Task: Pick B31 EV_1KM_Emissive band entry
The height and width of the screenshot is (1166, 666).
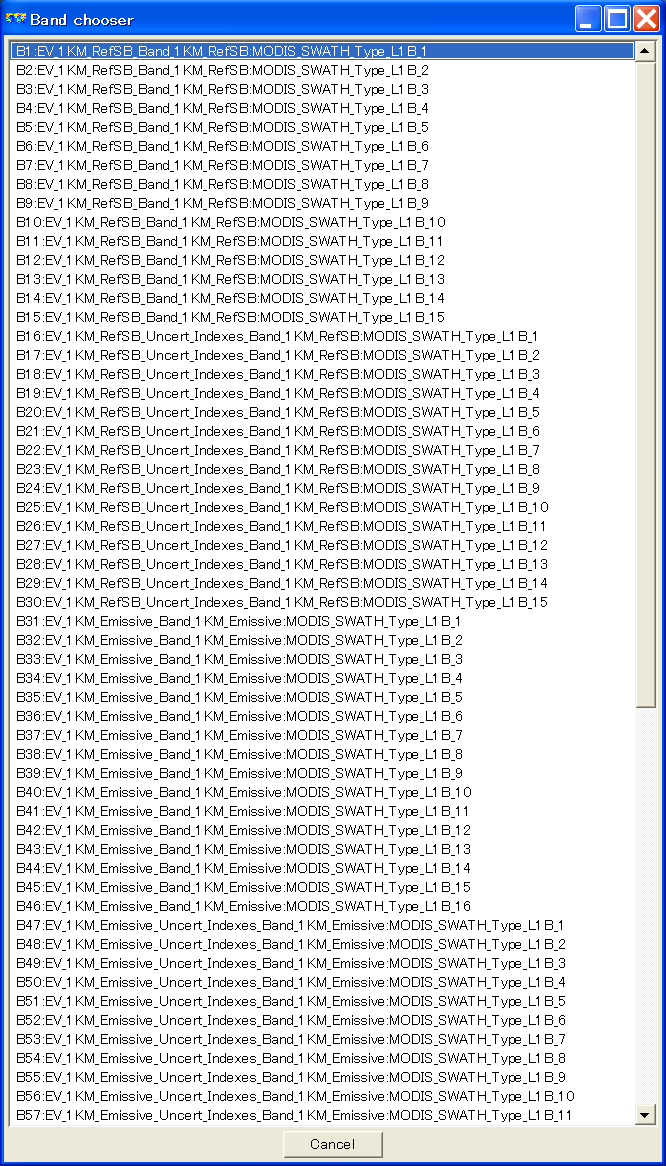Action: tap(323, 621)
